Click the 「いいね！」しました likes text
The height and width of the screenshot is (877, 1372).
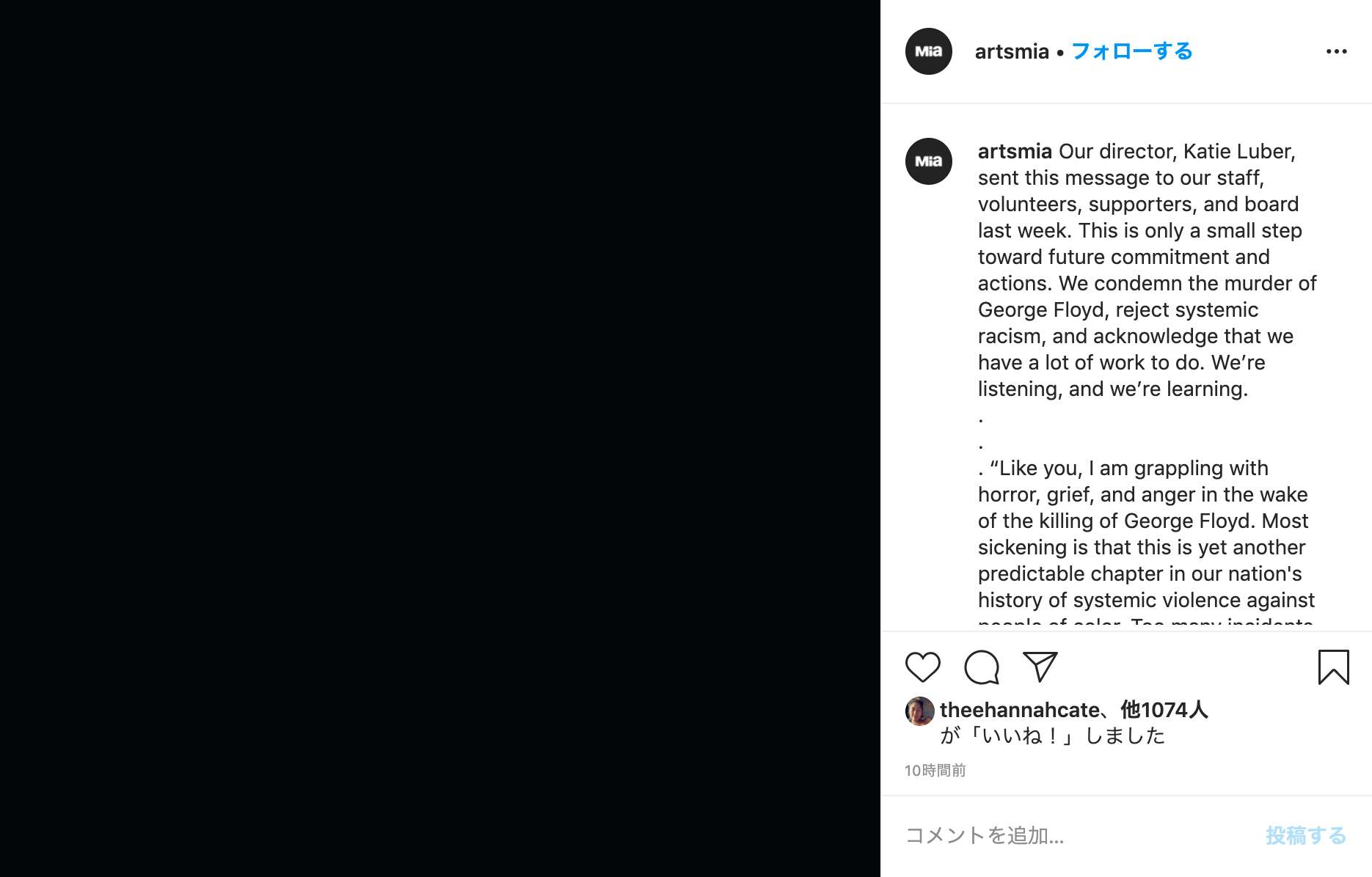point(1053,735)
